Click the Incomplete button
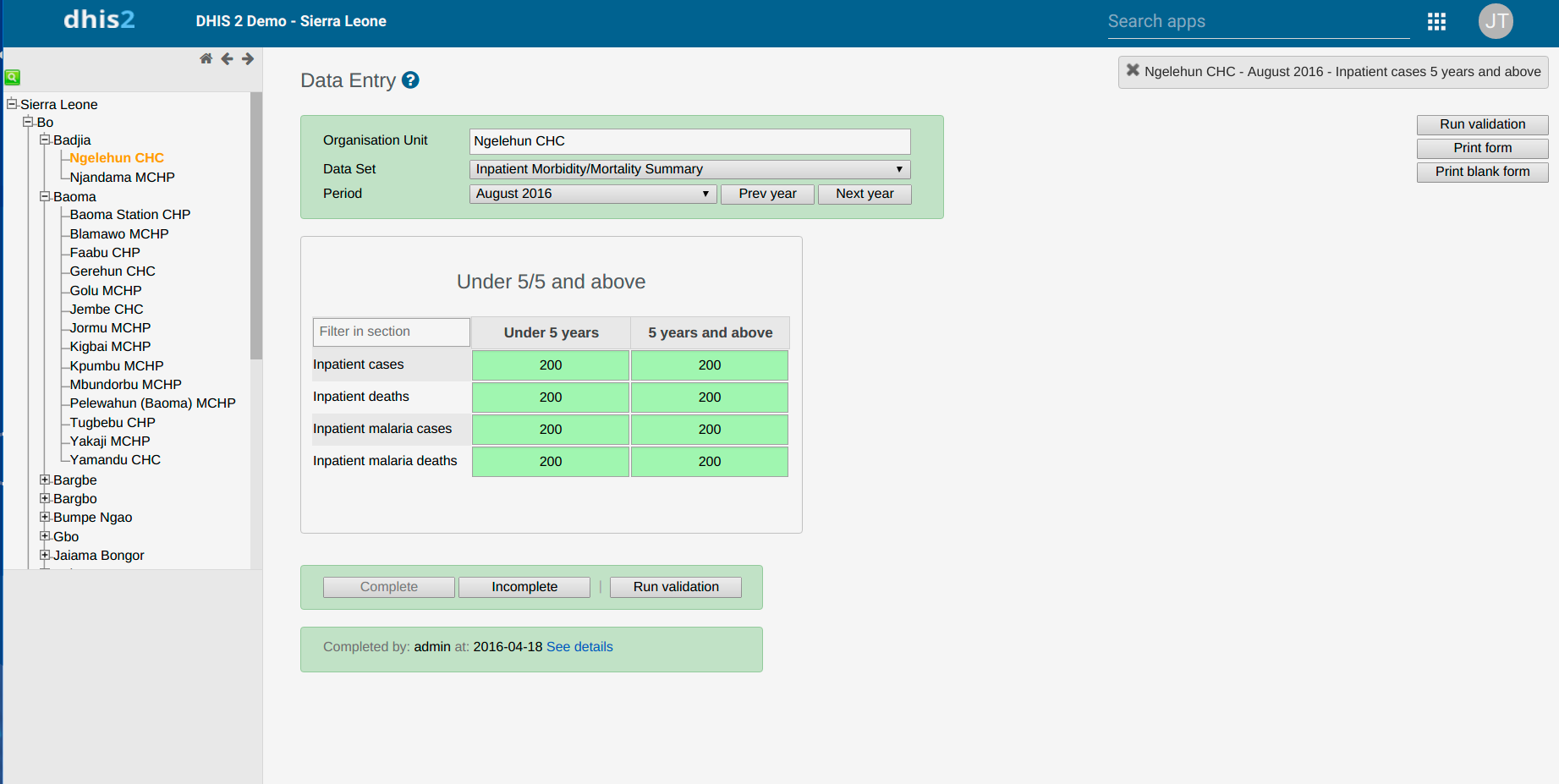This screenshot has height=784, width=1559. point(524,587)
